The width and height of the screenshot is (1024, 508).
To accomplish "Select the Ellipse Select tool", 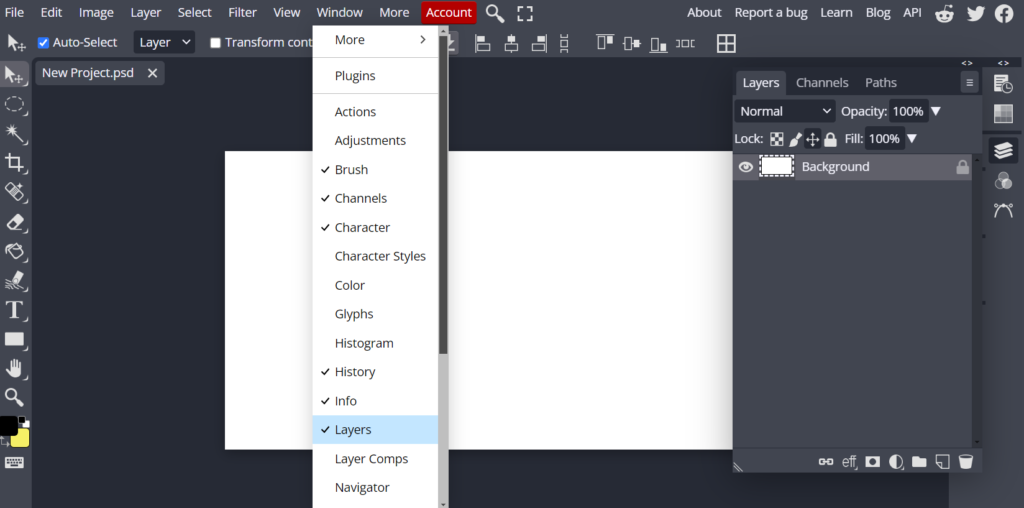I will point(14,104).
